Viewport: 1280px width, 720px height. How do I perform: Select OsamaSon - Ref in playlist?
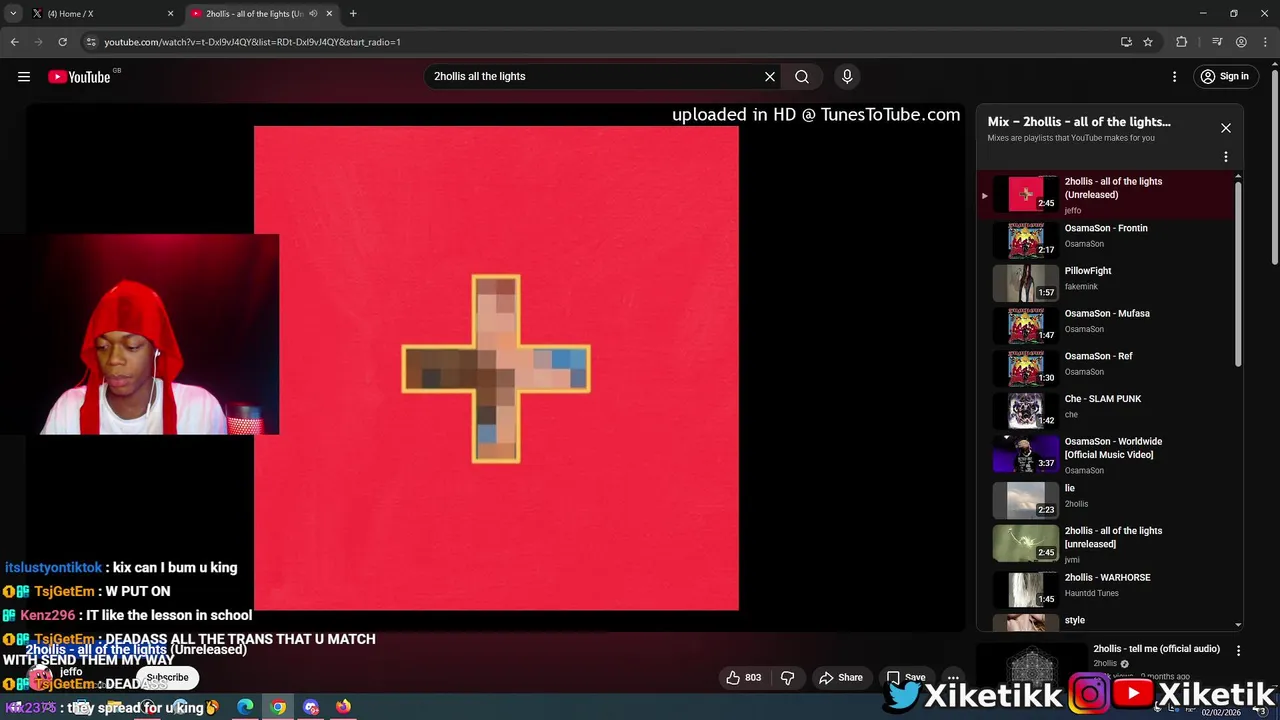(1107, 367)
